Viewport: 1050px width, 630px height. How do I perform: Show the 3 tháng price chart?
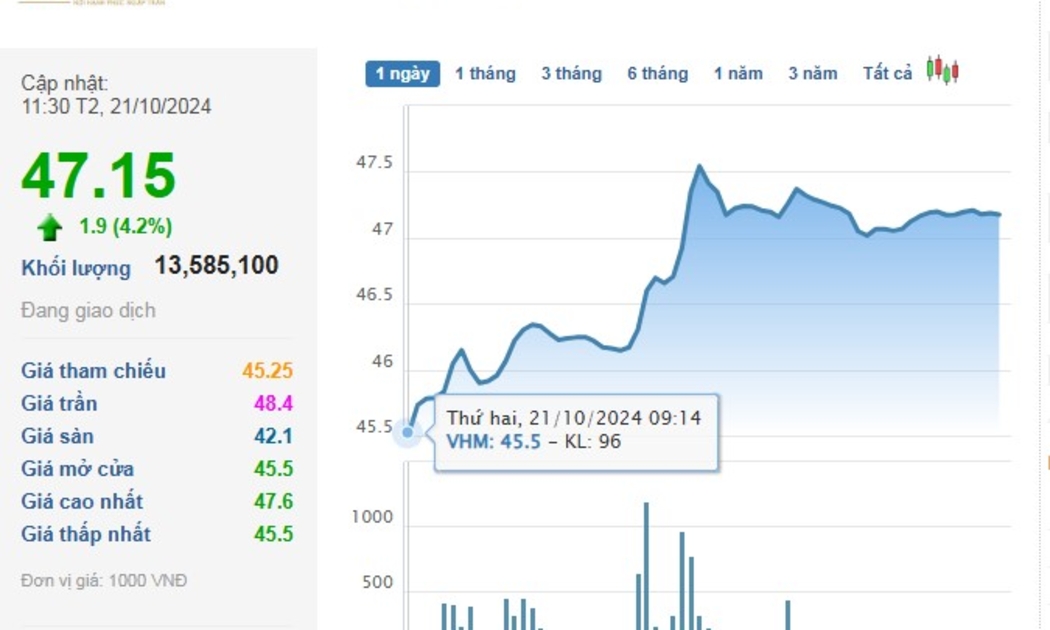[571, 74]
